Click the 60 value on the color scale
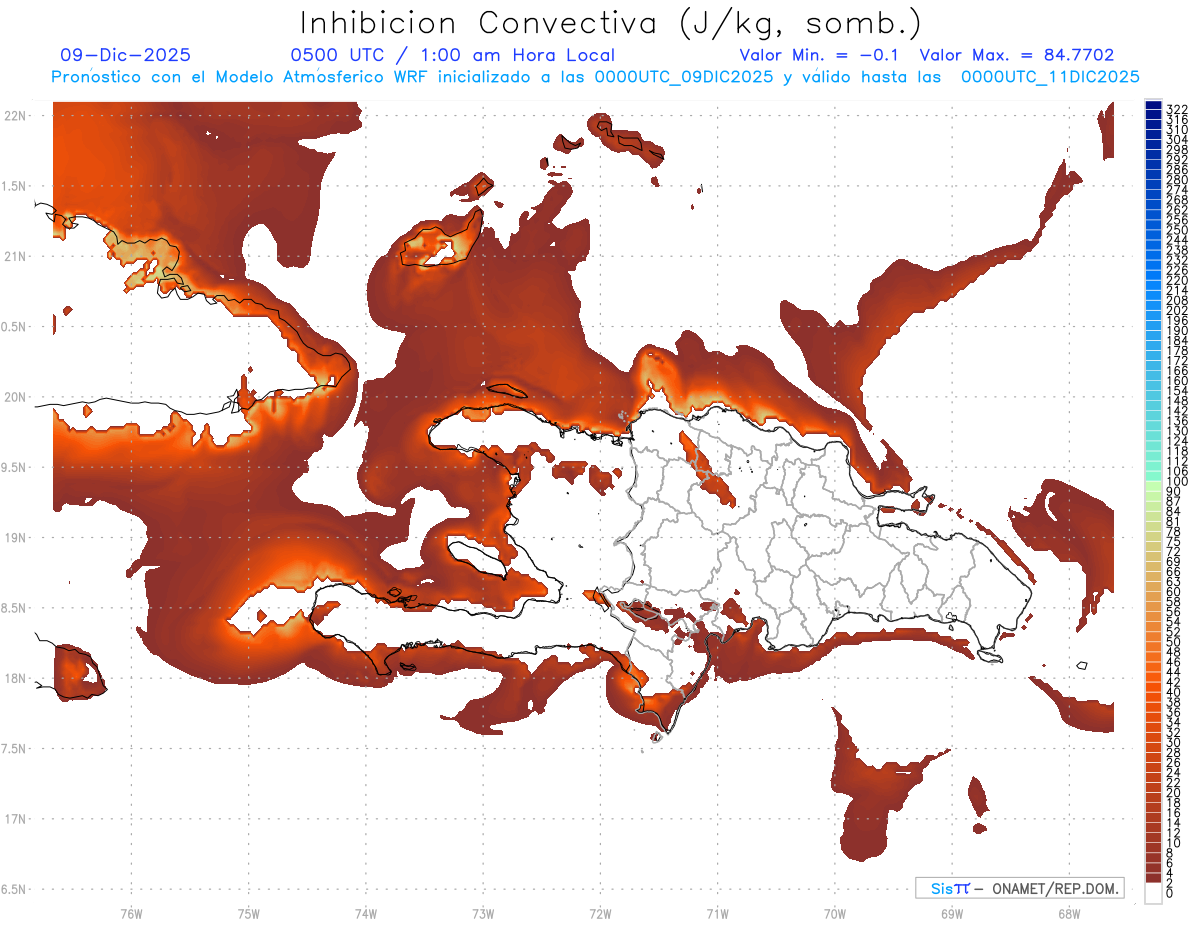The image size is (1200, 927). click(x=1173, y=592)
